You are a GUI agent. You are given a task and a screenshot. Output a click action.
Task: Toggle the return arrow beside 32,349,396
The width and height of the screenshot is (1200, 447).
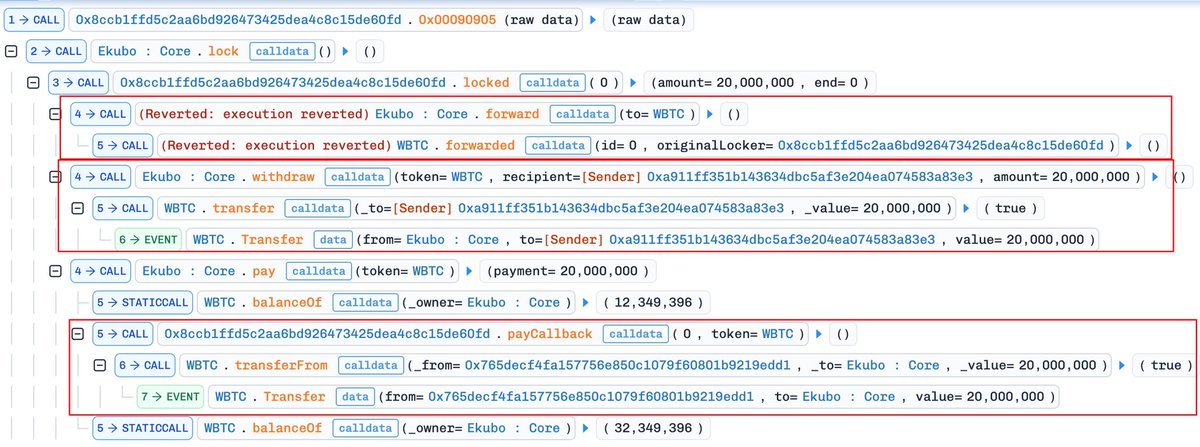click(587, 428)
